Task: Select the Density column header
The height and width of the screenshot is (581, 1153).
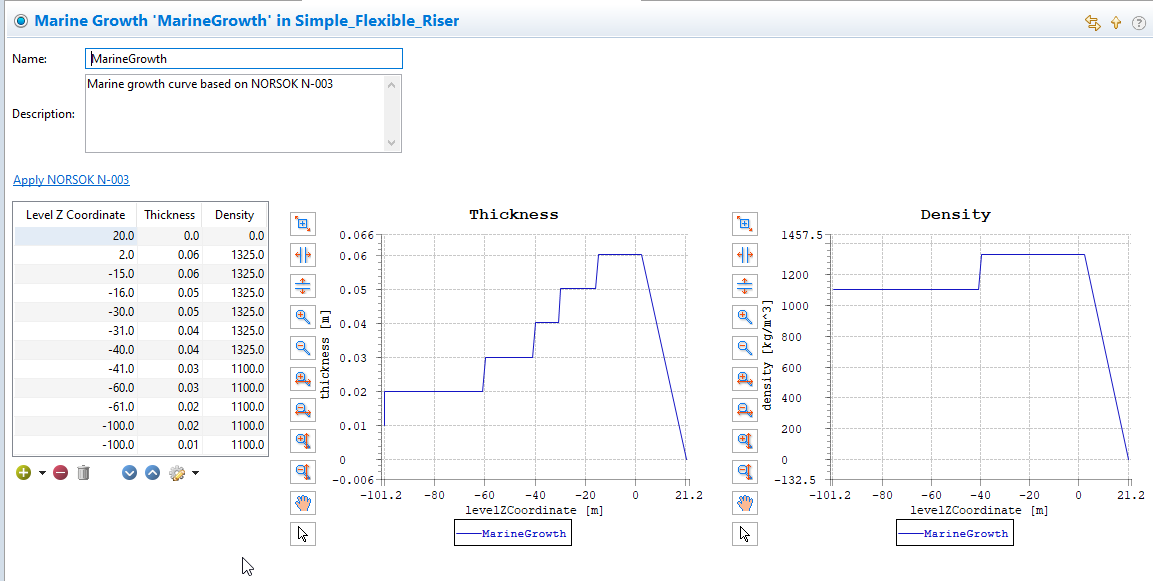Action: [234, 215]
